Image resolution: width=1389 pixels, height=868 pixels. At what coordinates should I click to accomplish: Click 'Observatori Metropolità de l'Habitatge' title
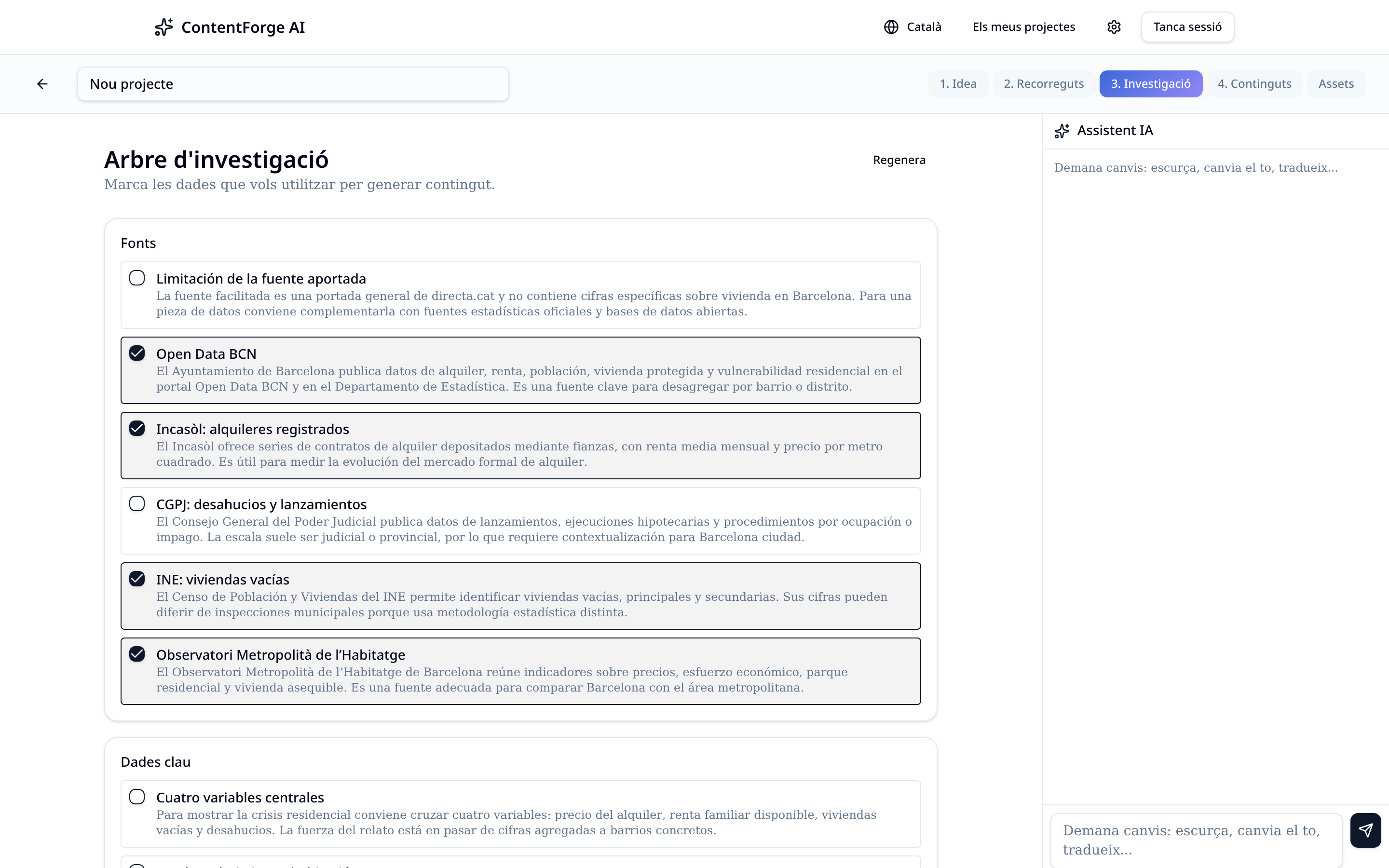pyautogui.click(x=281, y=654)
